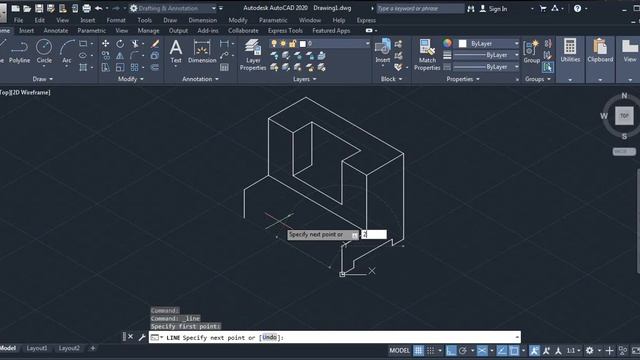The image size is (640, 360).
Task: Toggle drawing grid display in status bar
Action: click(x=418, y=350)
